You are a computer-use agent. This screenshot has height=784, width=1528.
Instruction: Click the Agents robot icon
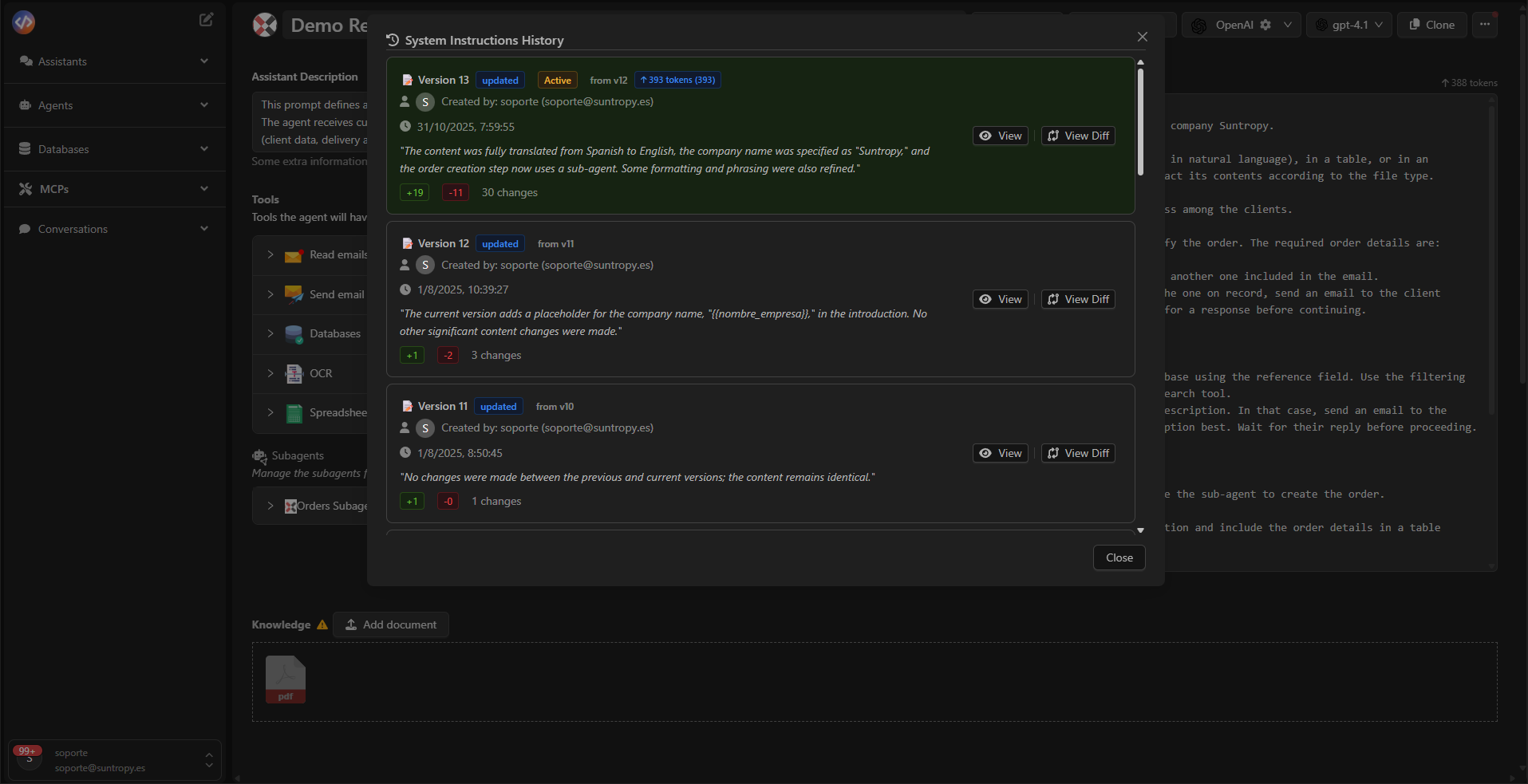[25, 105]
